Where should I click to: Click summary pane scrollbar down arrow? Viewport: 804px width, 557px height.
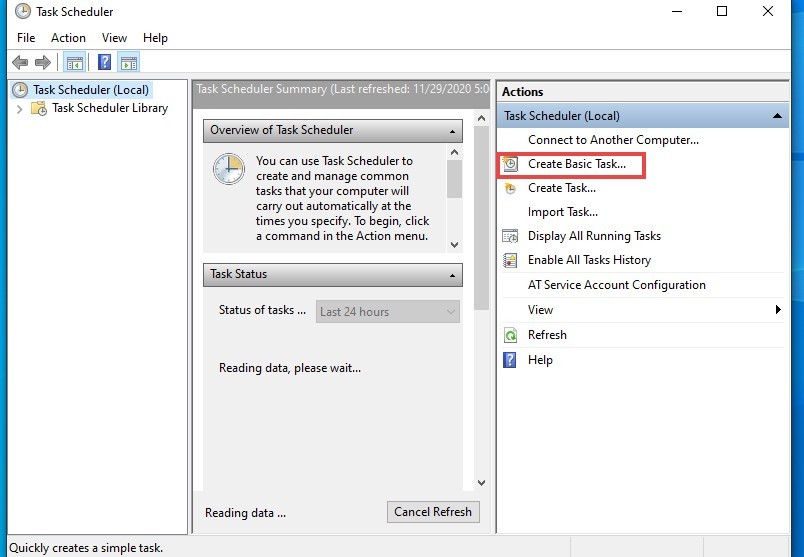(481, 483)
